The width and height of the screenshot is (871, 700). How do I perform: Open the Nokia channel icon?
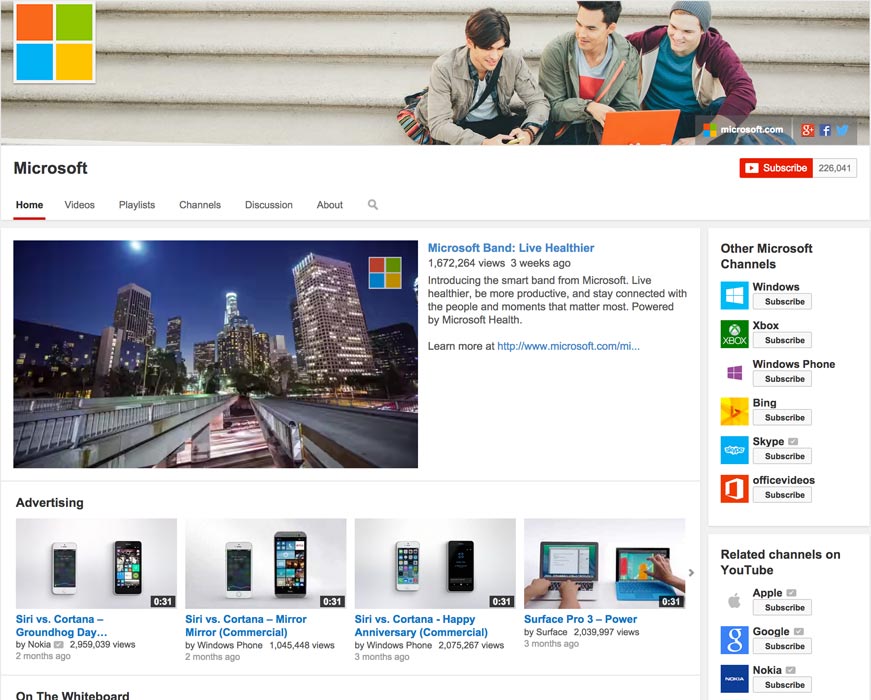coord(734,678)
